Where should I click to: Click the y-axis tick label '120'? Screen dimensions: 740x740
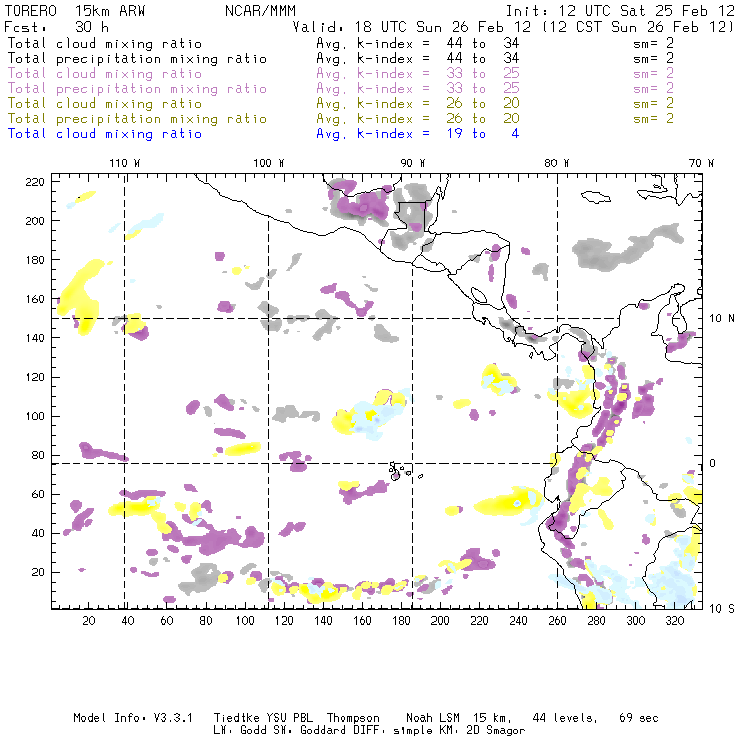tap(35, 377)
